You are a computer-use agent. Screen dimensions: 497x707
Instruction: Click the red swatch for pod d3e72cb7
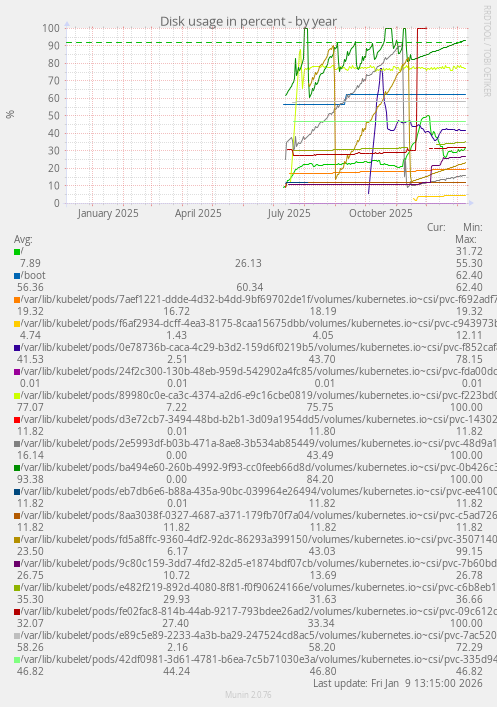[x=17, y=419]
